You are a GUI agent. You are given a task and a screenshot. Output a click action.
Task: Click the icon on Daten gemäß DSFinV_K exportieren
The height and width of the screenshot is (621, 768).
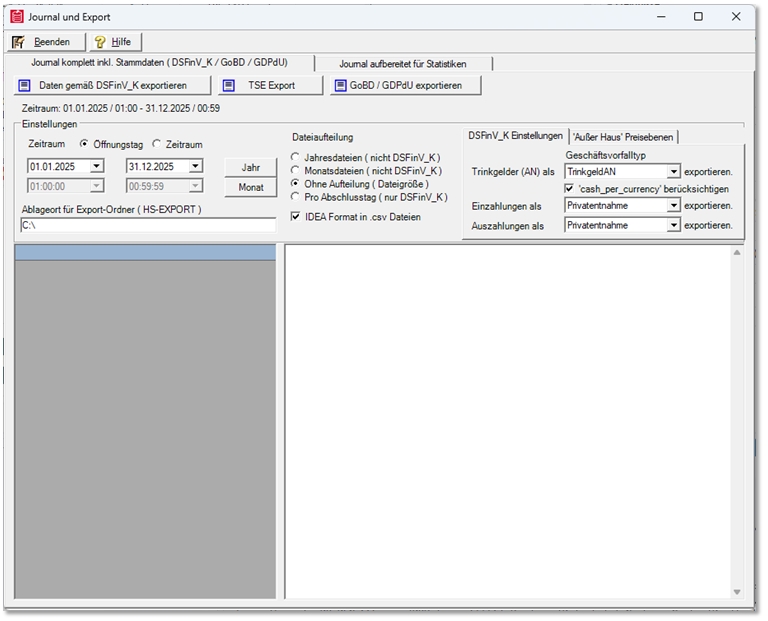(x=25, y=86)
